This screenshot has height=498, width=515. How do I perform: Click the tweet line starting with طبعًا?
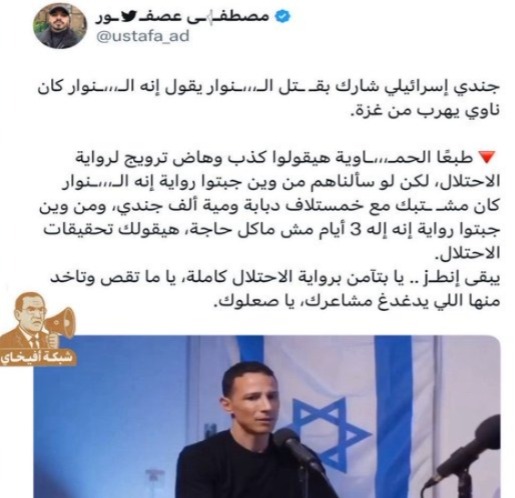click(x=277, y=157)
